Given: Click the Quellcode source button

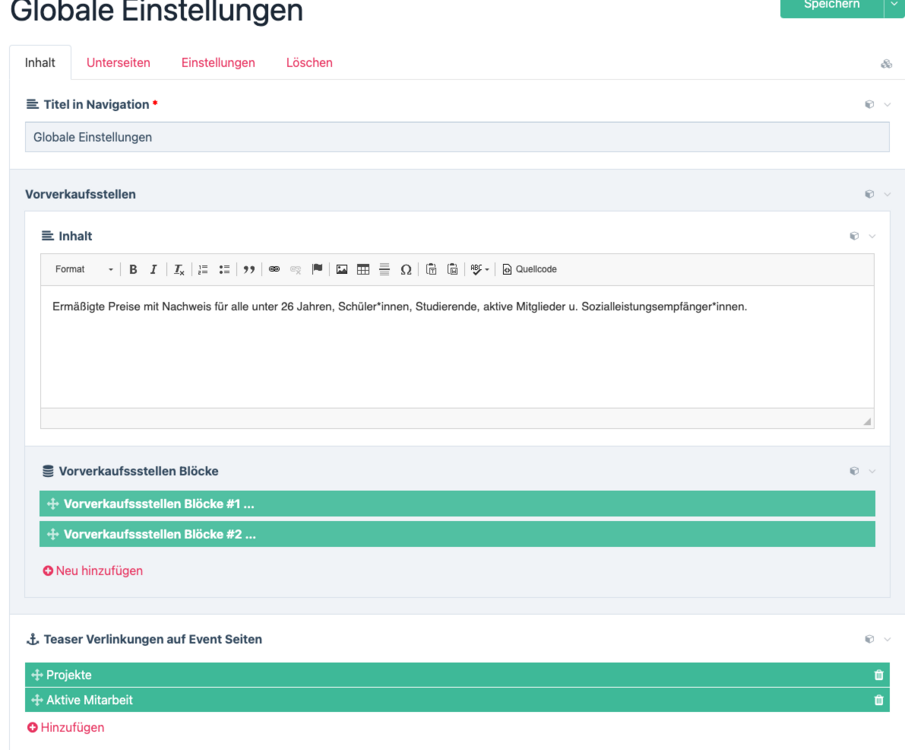Looking at the screenshot, I should 530,270.
